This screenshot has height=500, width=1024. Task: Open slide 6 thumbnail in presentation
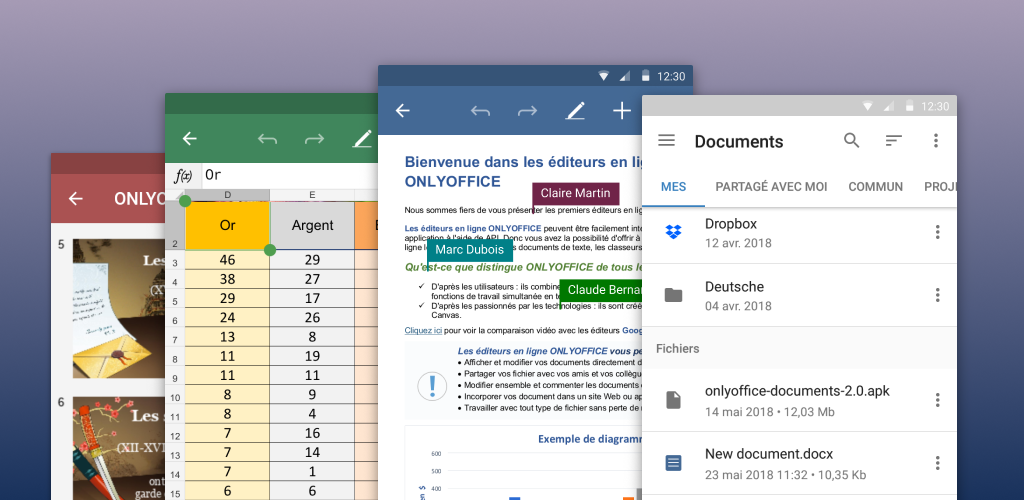(118, 448)
